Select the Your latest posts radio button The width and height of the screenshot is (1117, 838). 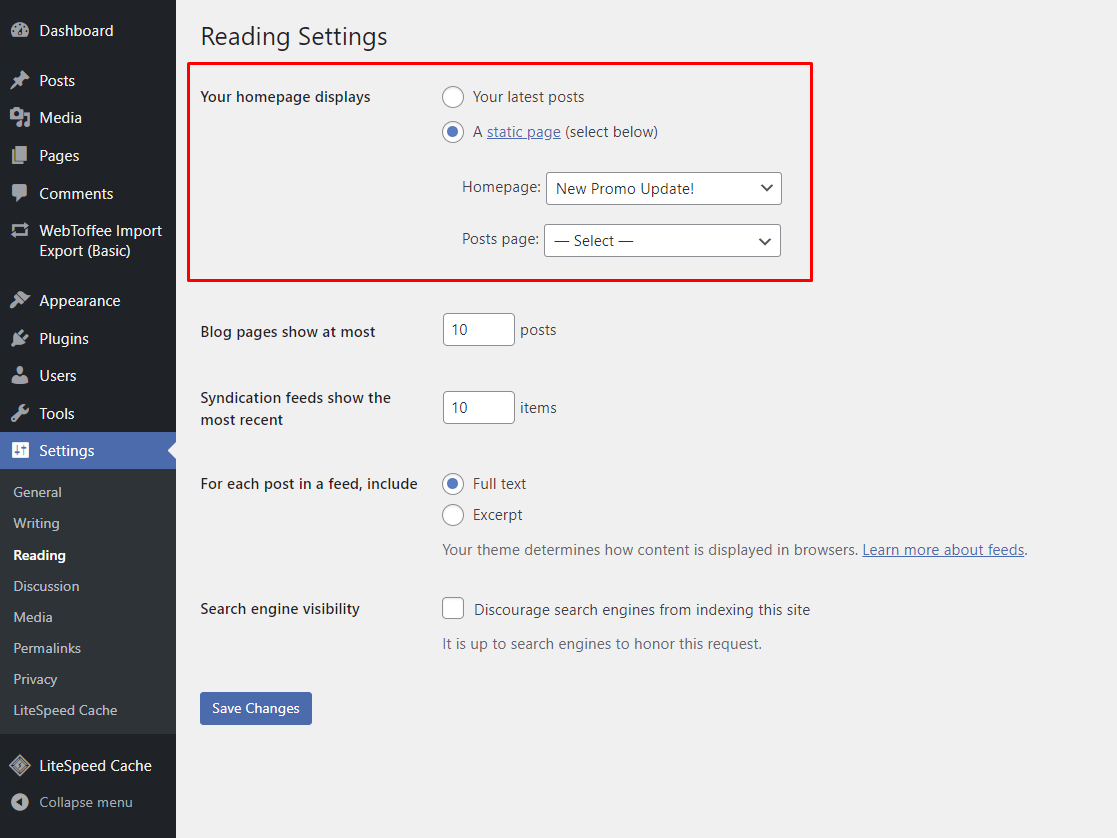coord(453,97)
